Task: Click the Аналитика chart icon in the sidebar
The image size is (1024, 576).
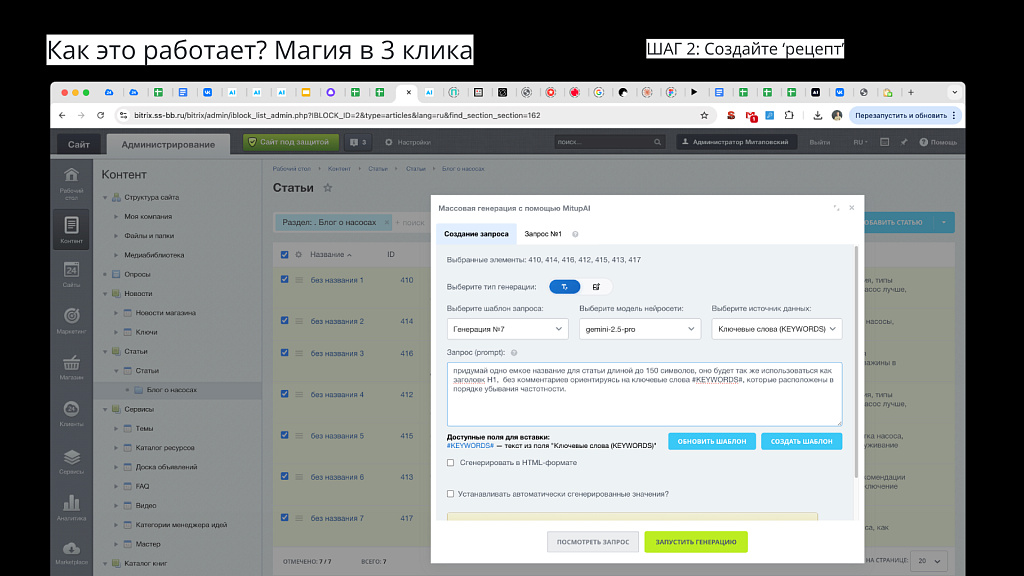Action: click(71, 506)
